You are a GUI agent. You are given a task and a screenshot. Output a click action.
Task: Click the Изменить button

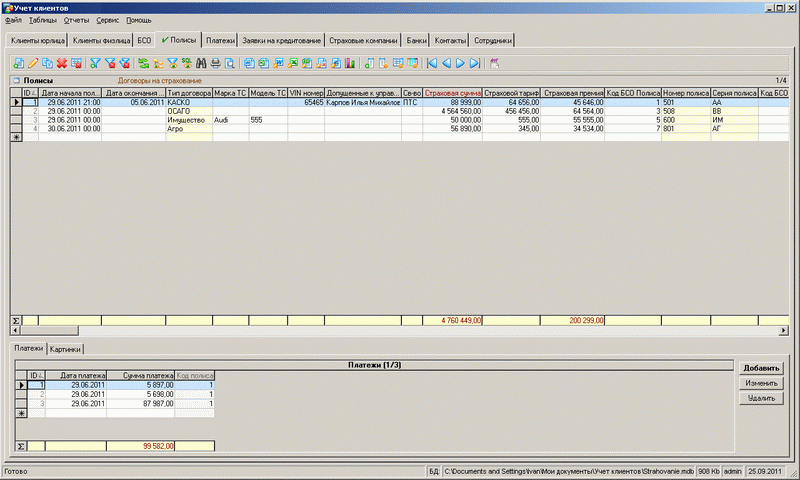[x=760, y=383]
